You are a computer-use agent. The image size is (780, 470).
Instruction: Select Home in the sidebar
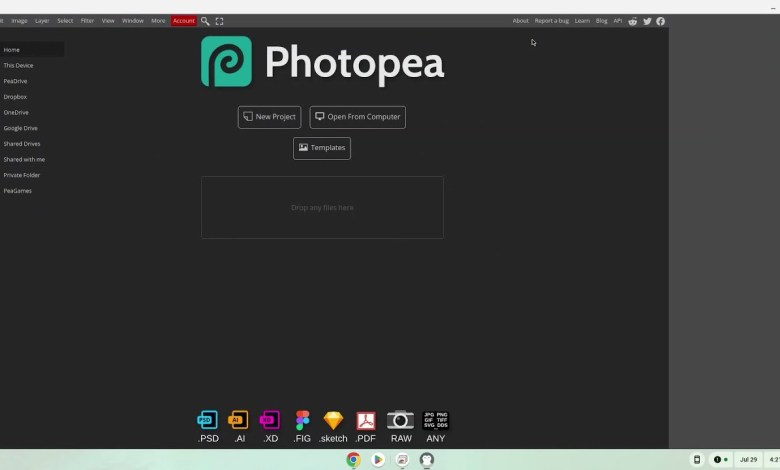click(32, 50)
